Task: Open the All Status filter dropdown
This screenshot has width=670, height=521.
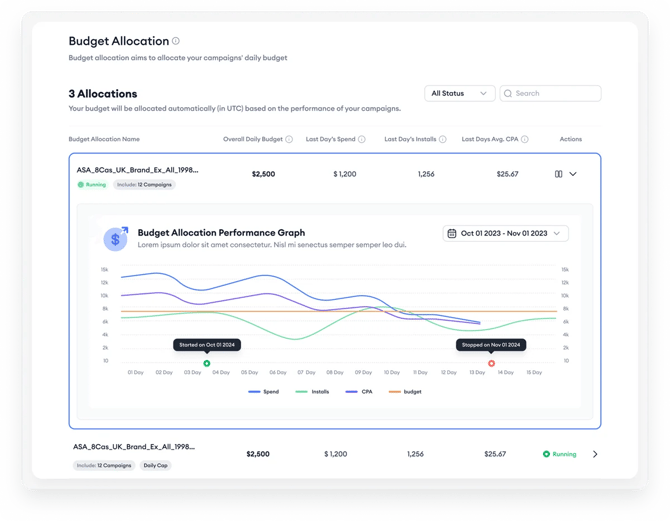Action: tap(459, 93)
